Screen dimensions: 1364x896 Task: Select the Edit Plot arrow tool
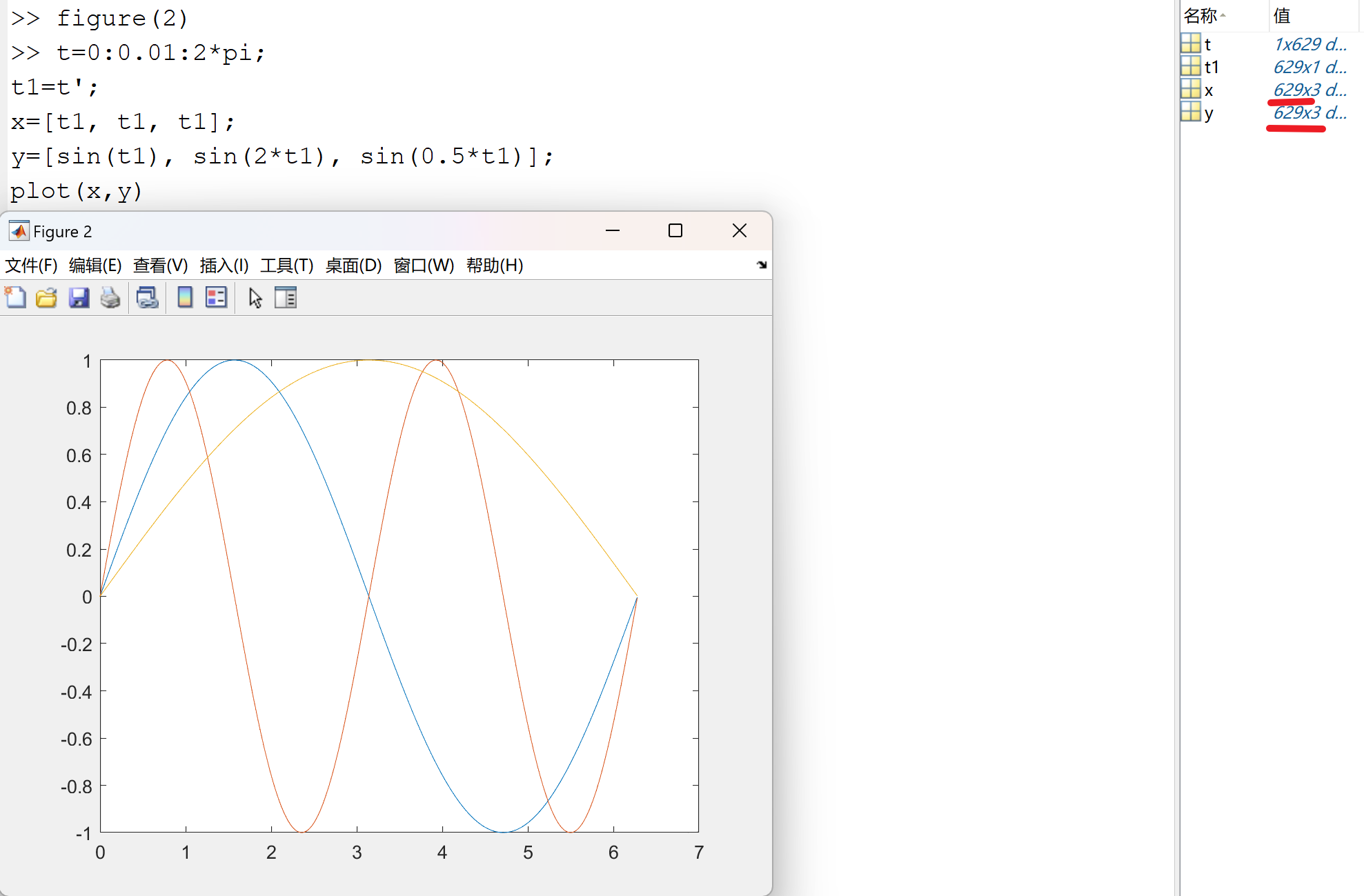point(255,298)
